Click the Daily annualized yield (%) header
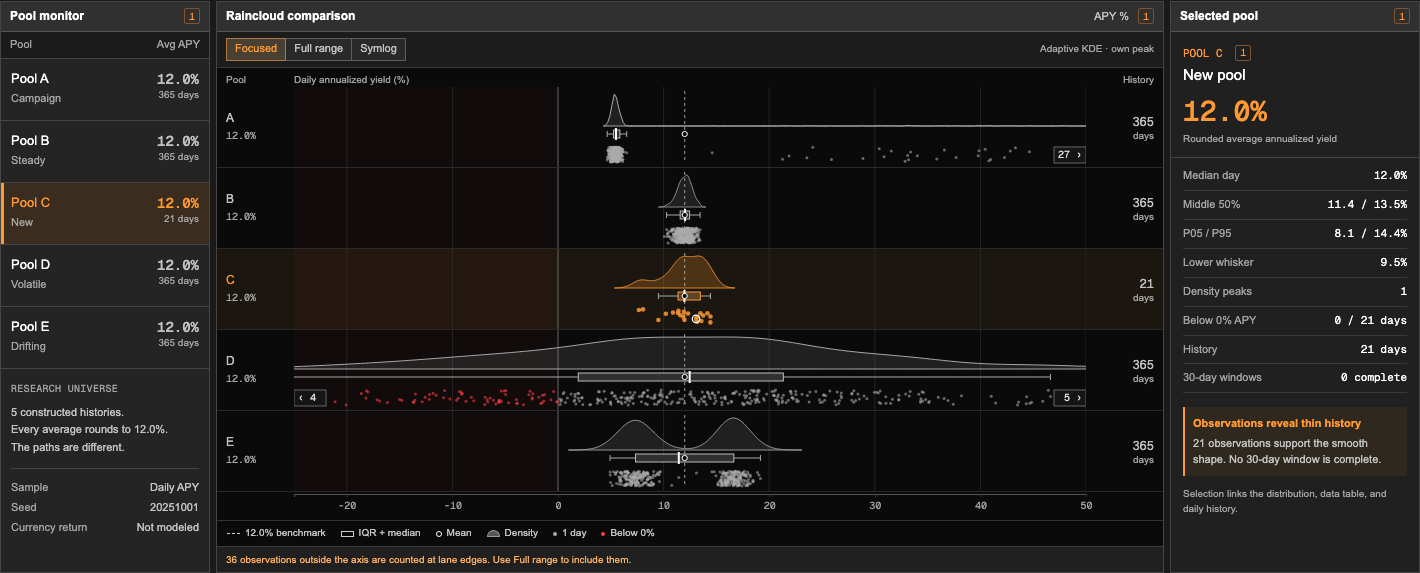The image size is (1420, 573). point(351,79)
